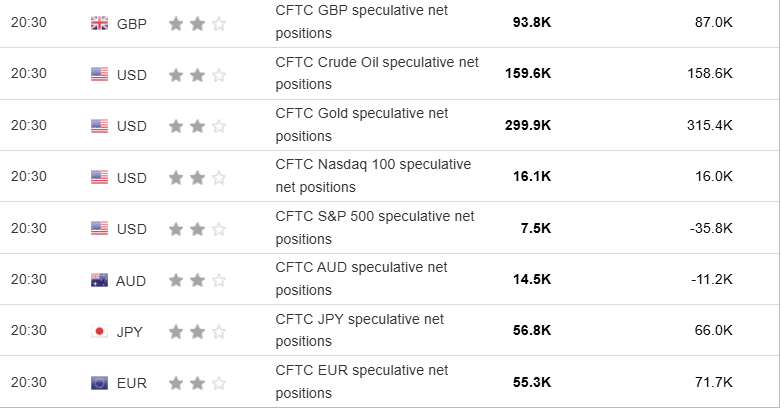784x409 pixels.
Task: Click the US flag in Gold row
Action: pyautogui.click(x=99, y=126)
